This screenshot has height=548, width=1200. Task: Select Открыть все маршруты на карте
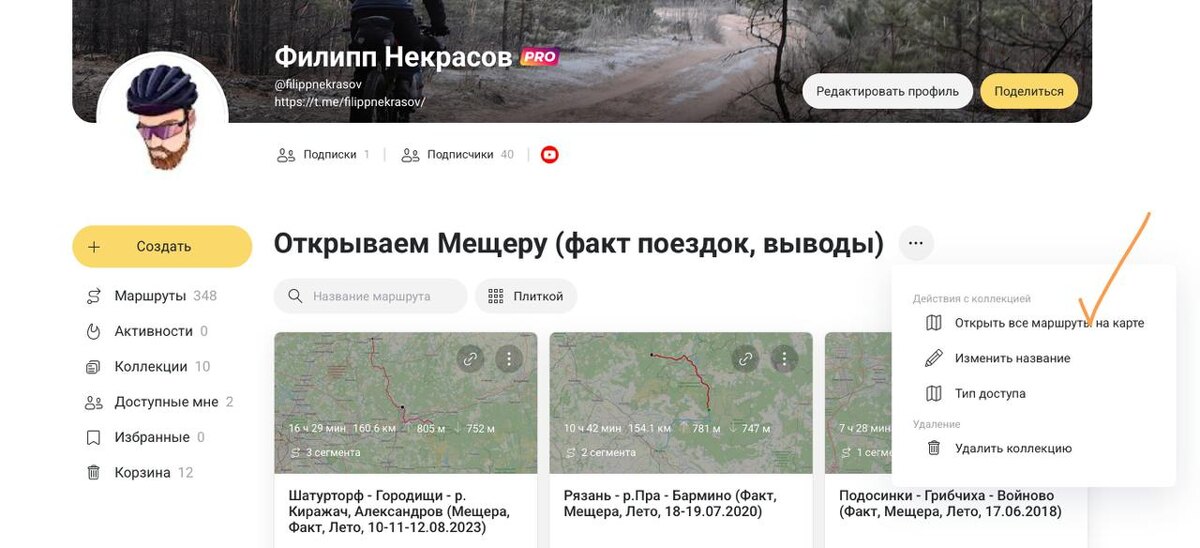click(1034, 323)
